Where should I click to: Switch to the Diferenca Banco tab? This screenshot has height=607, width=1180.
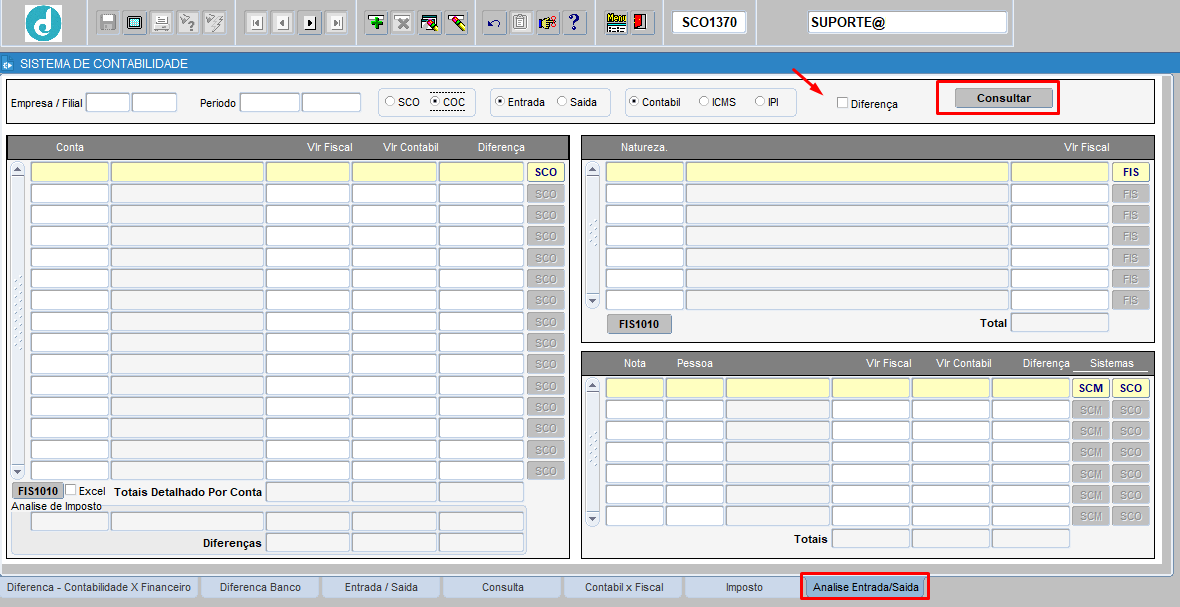[x=260, y=587]
